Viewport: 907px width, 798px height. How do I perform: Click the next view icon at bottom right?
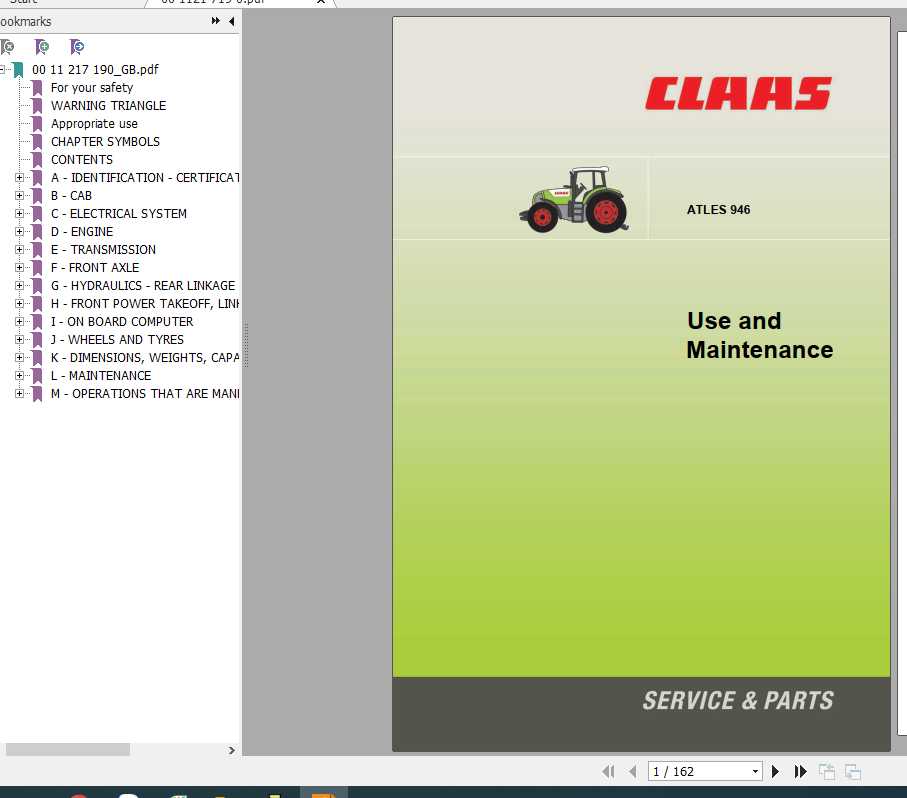click(x=852, y=771)
